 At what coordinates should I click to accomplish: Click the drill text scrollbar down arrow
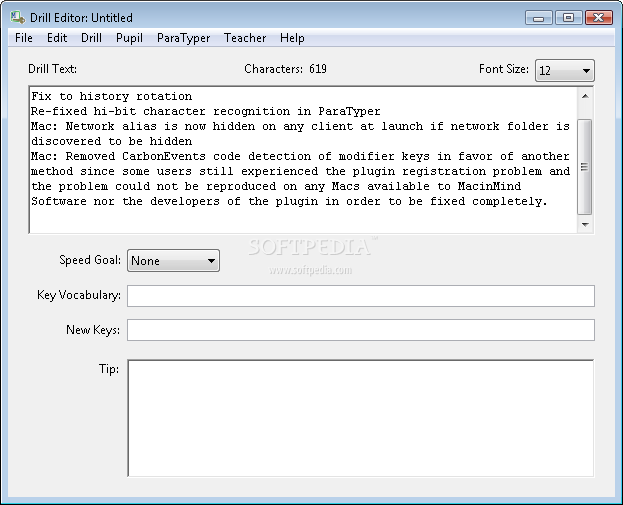tap(585, 224)
